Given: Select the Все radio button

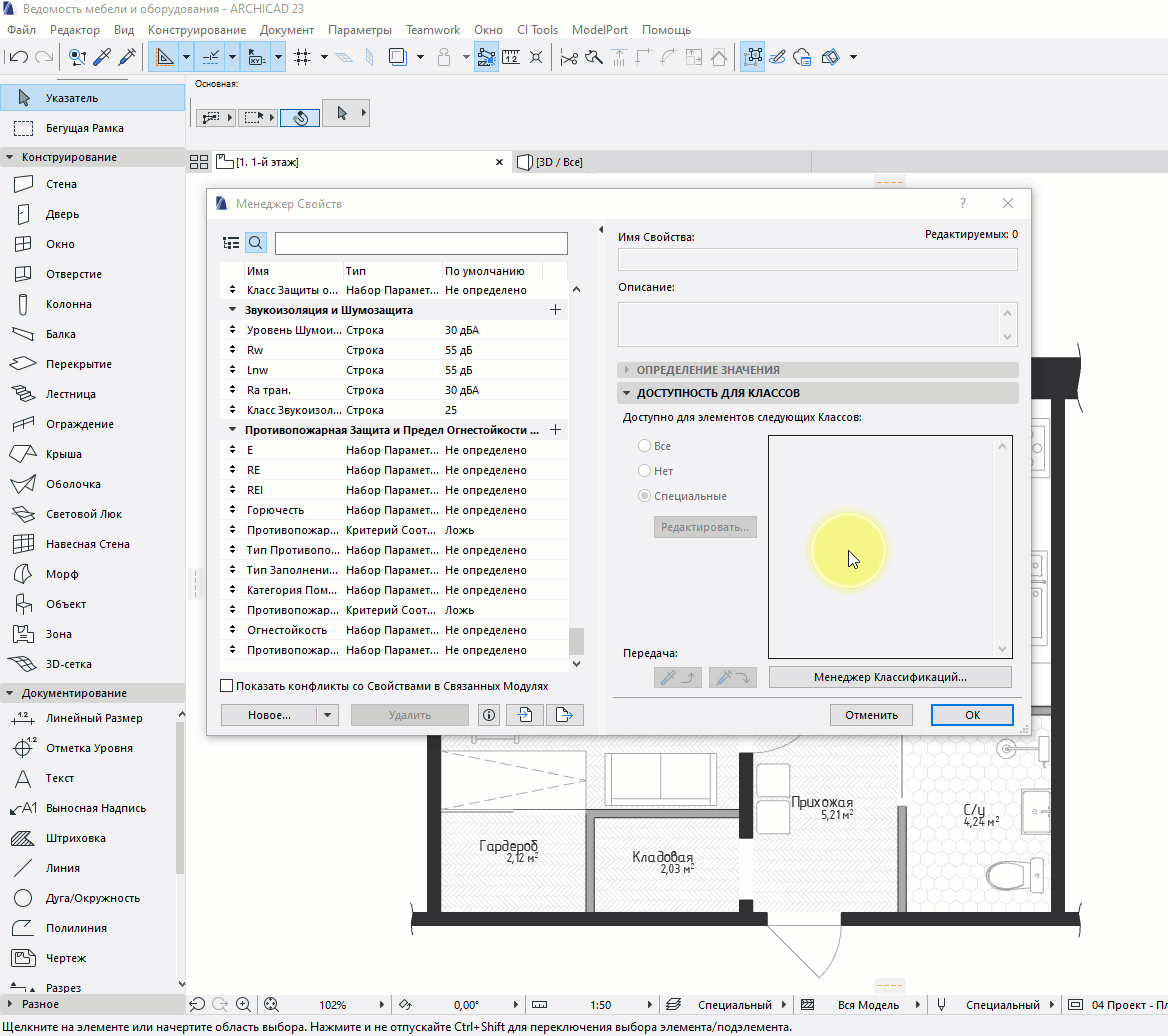Looking at the screenshot, I should (645, 446).
